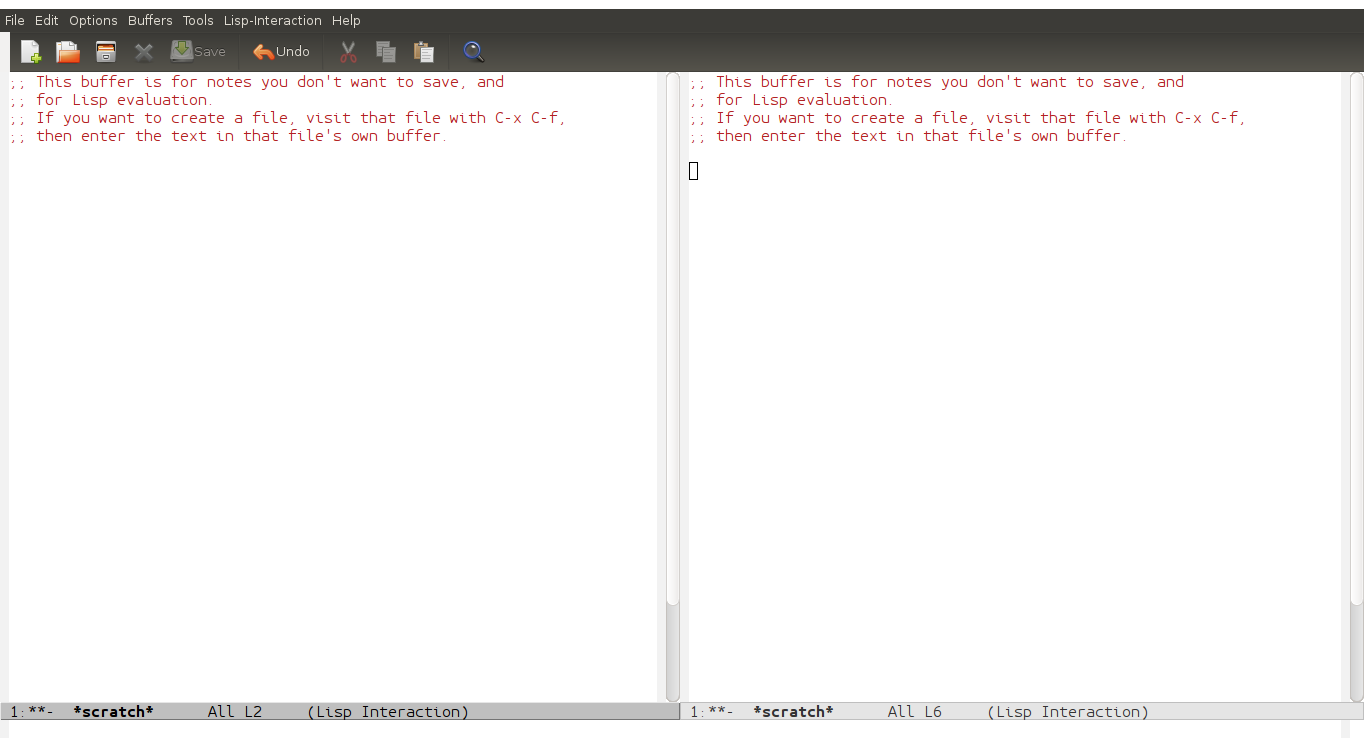The height and width of the screenshot is (747, 1364).
Task: Click "All" position indicator in right mode line
Action: (901, 712)
